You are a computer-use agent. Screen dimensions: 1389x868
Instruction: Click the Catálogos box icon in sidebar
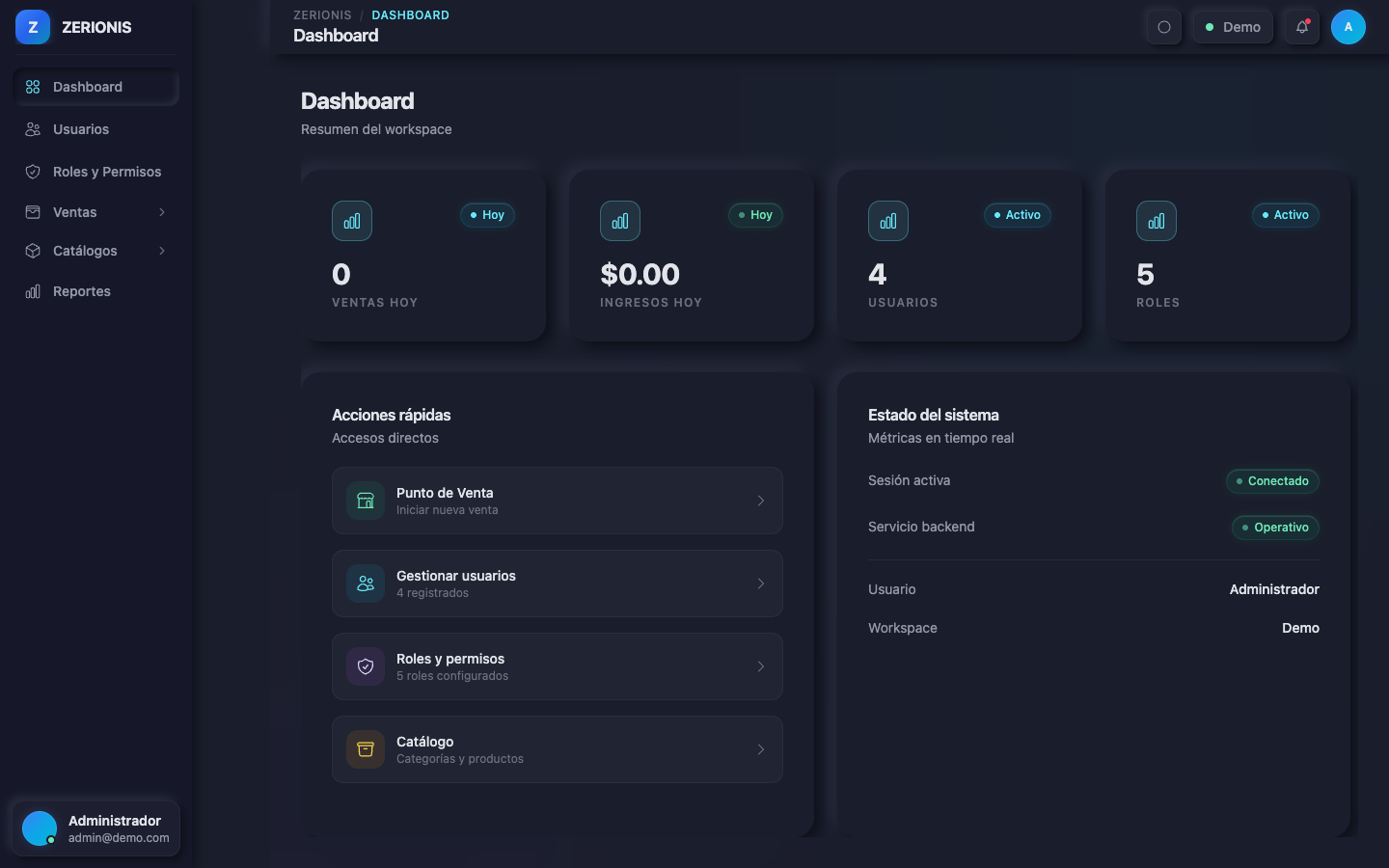[33, 251]
